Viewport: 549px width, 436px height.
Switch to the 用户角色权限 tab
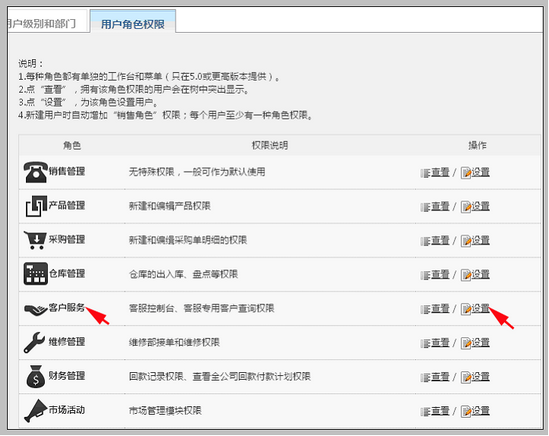pos(133,24)
